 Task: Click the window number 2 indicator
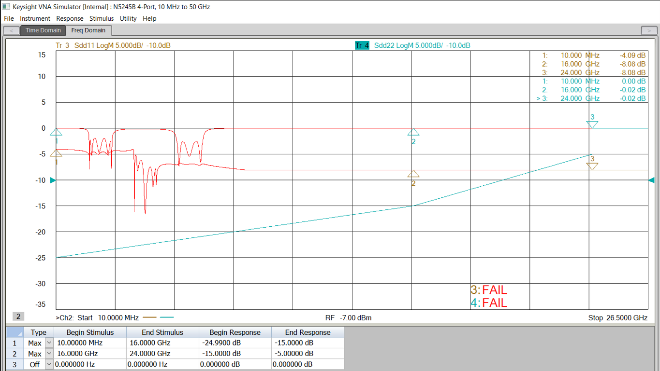18,316
